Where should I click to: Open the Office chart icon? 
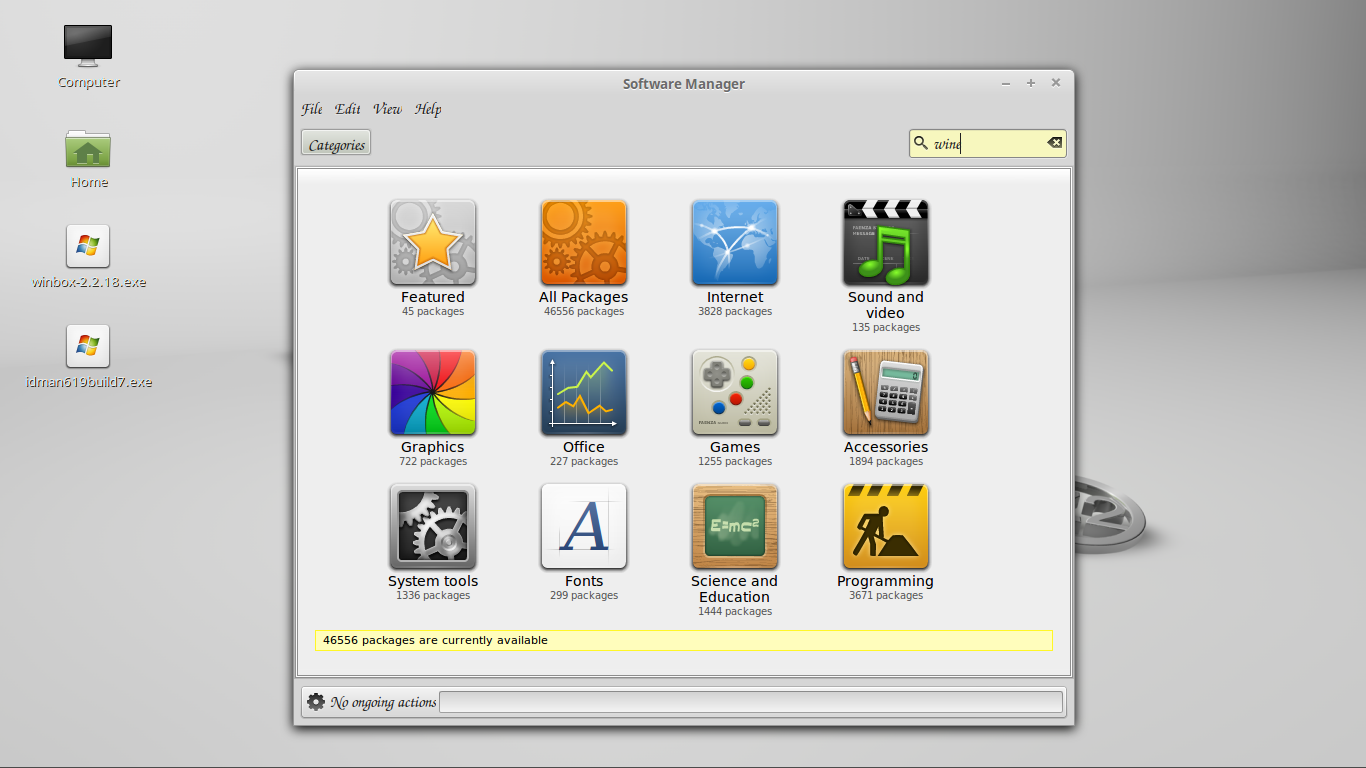coord(584,393)
